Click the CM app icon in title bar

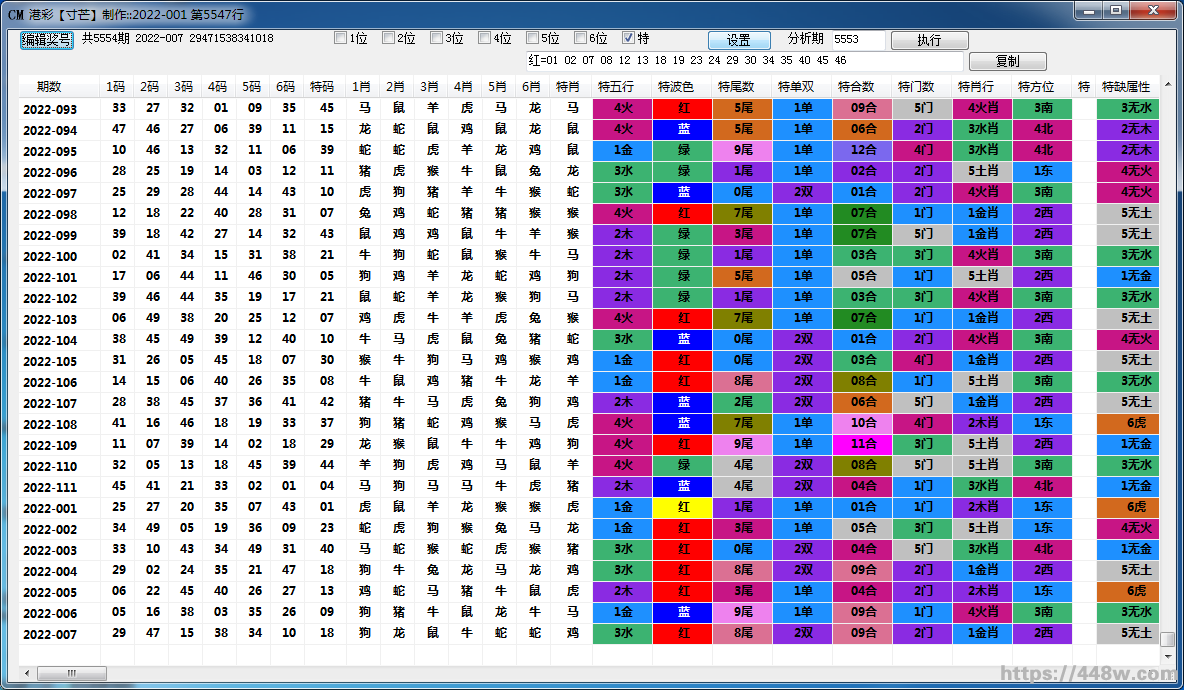pyautogui.click(x=14, y=14)
